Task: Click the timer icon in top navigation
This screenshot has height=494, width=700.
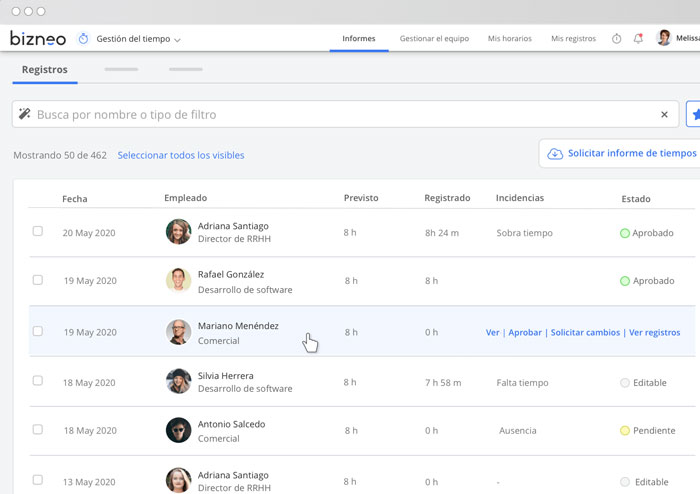Action: coord(616,39)
